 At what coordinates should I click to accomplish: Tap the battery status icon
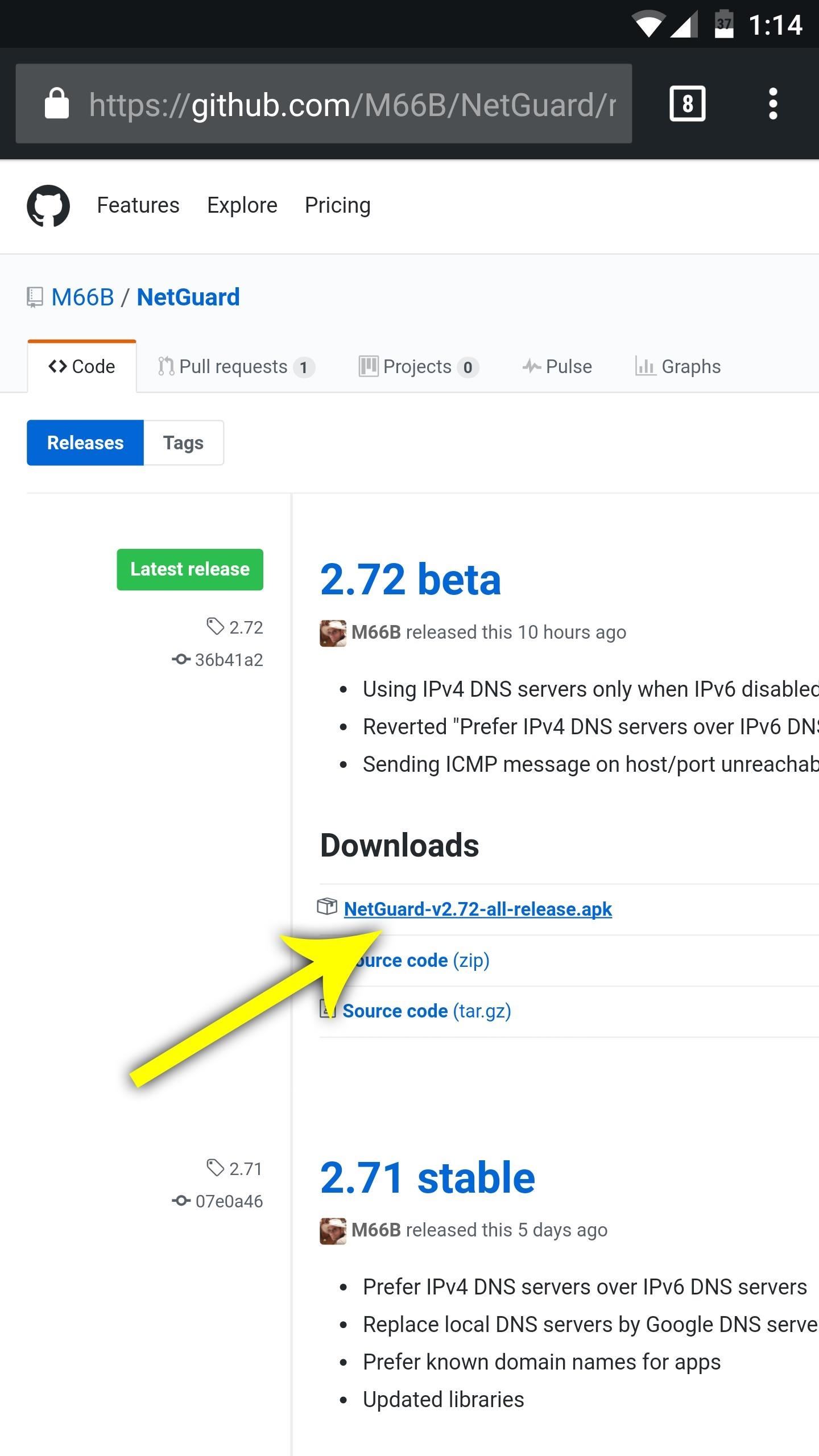click(x=724, y=24)
